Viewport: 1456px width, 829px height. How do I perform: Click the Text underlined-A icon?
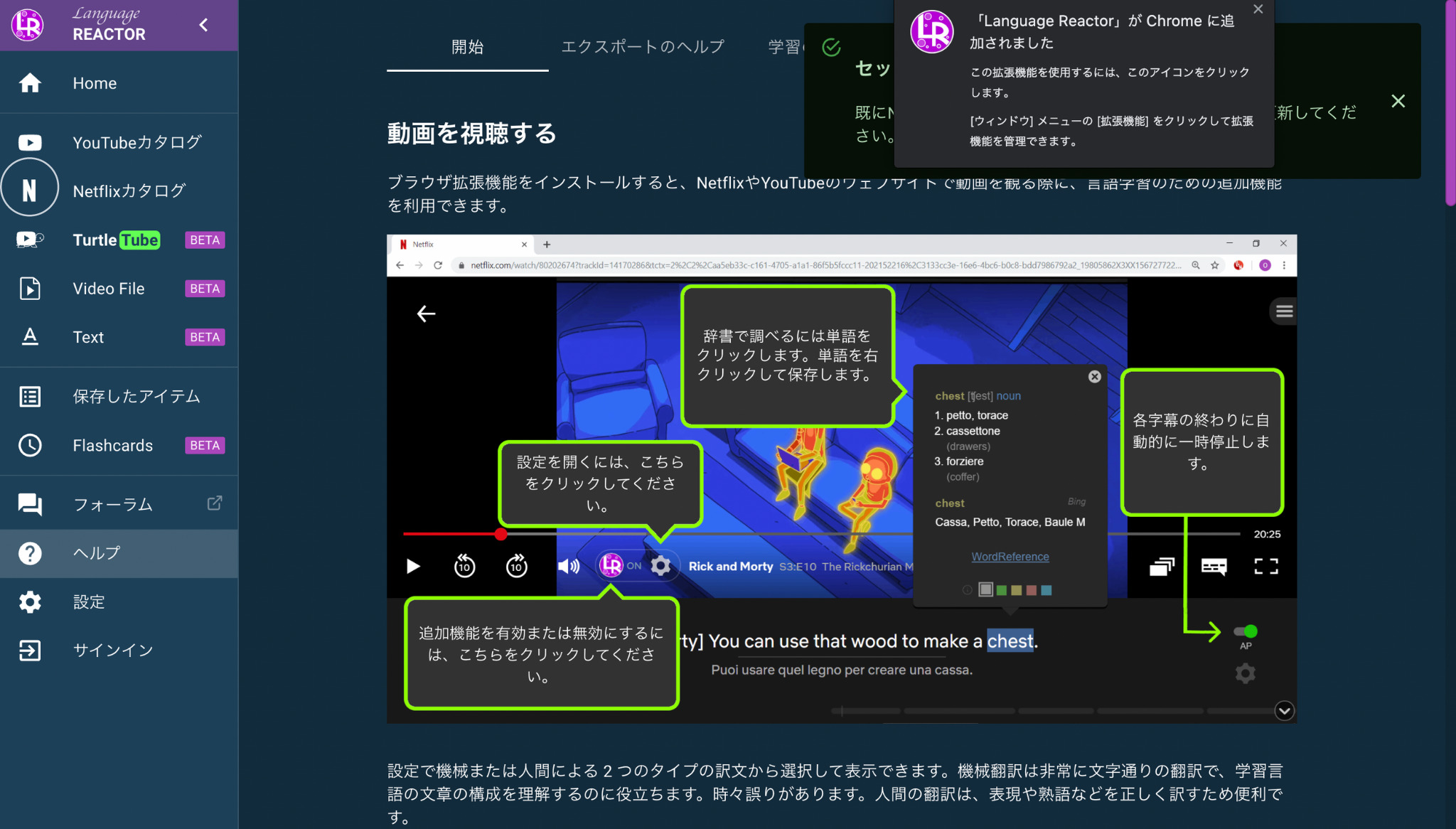[x=30, y=337]
